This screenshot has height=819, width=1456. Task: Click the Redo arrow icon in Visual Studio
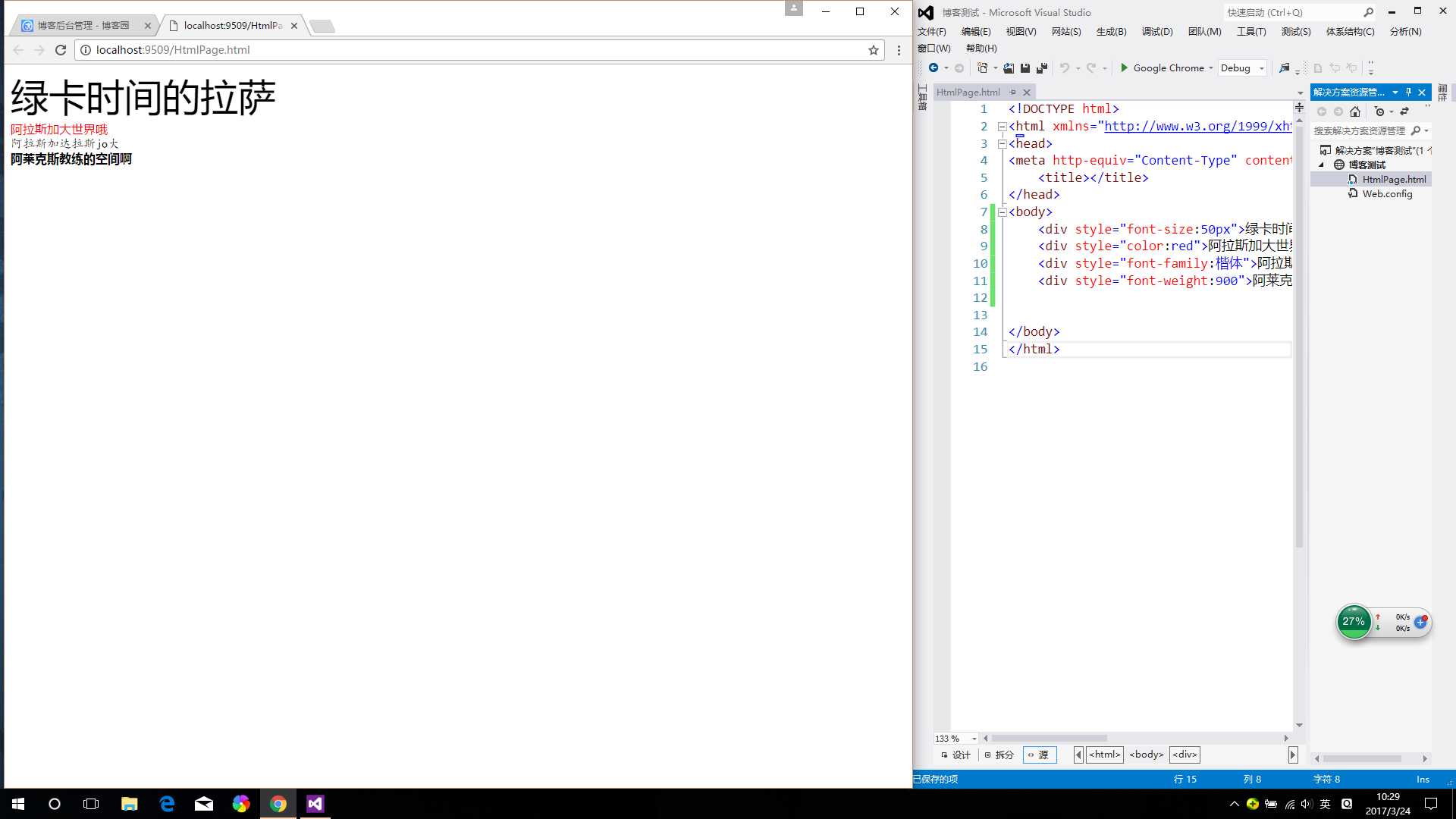click(1091, 68)
